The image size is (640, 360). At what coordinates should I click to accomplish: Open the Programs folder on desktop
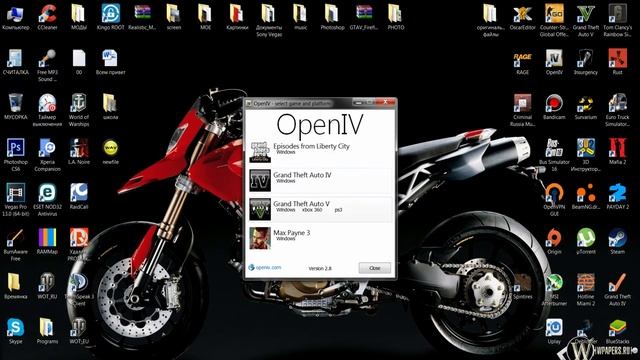point(47,331)
